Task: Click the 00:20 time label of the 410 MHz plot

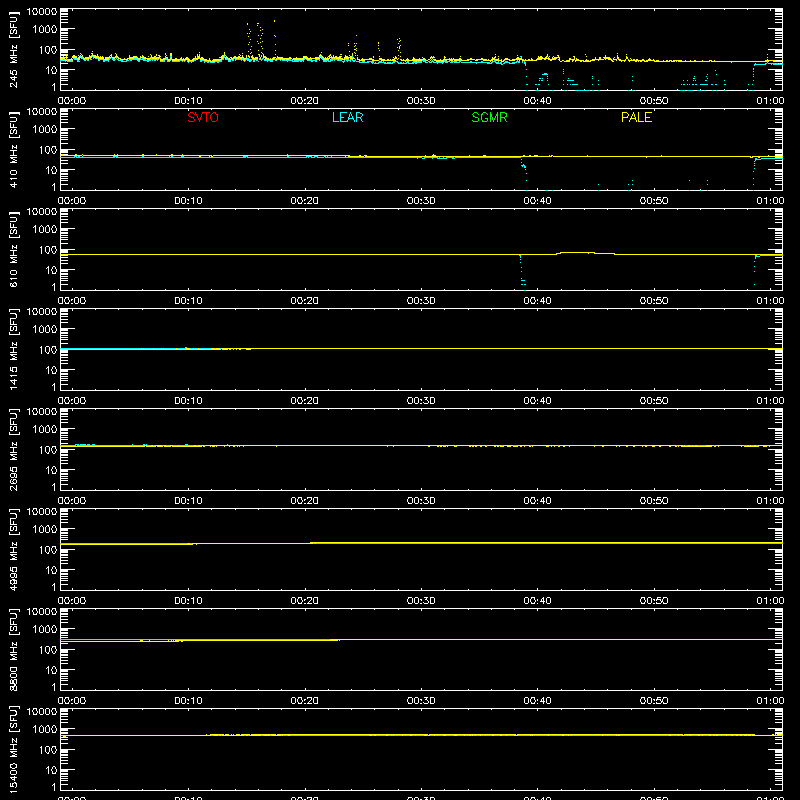Action: (x=305, y=201)
